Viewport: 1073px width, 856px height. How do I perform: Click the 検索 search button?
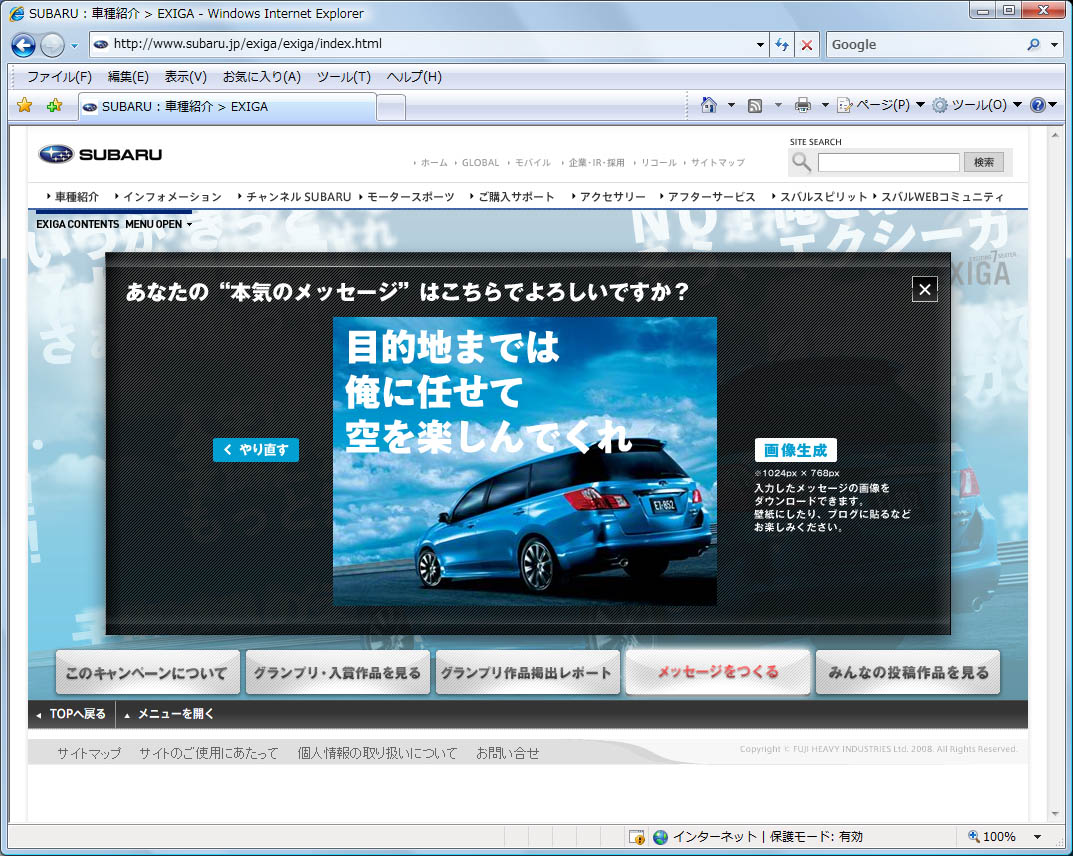pyautogui.click(x=983, y=162)
